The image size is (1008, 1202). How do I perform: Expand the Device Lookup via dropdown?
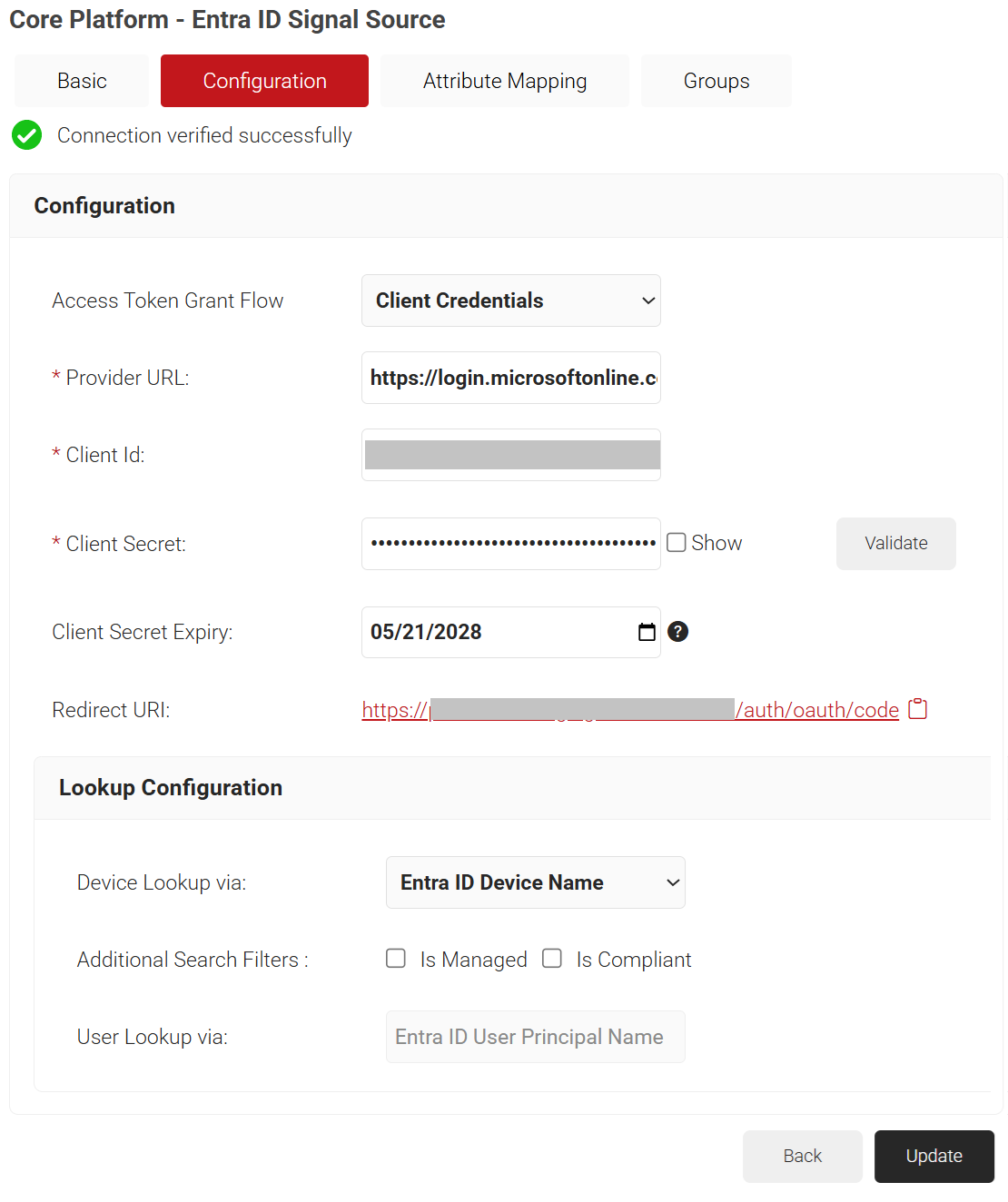[x=536, y=882]
